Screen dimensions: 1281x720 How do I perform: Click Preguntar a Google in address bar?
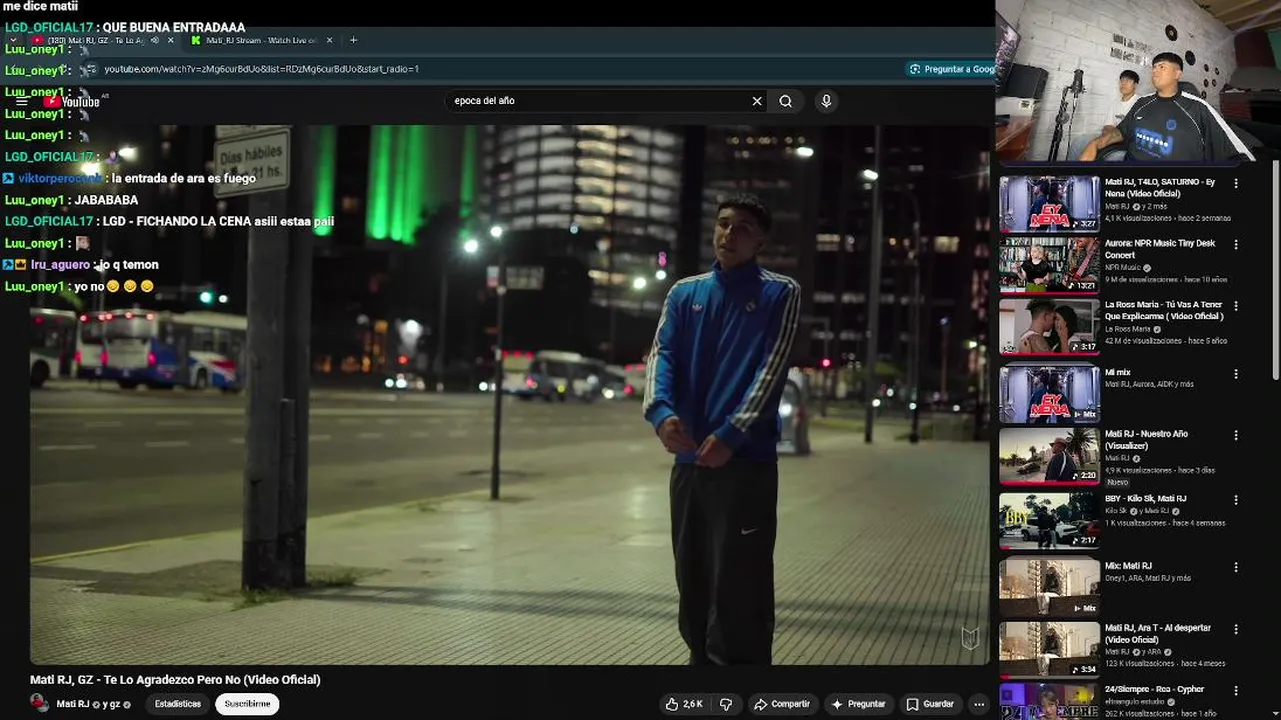[x=952, y=69]
